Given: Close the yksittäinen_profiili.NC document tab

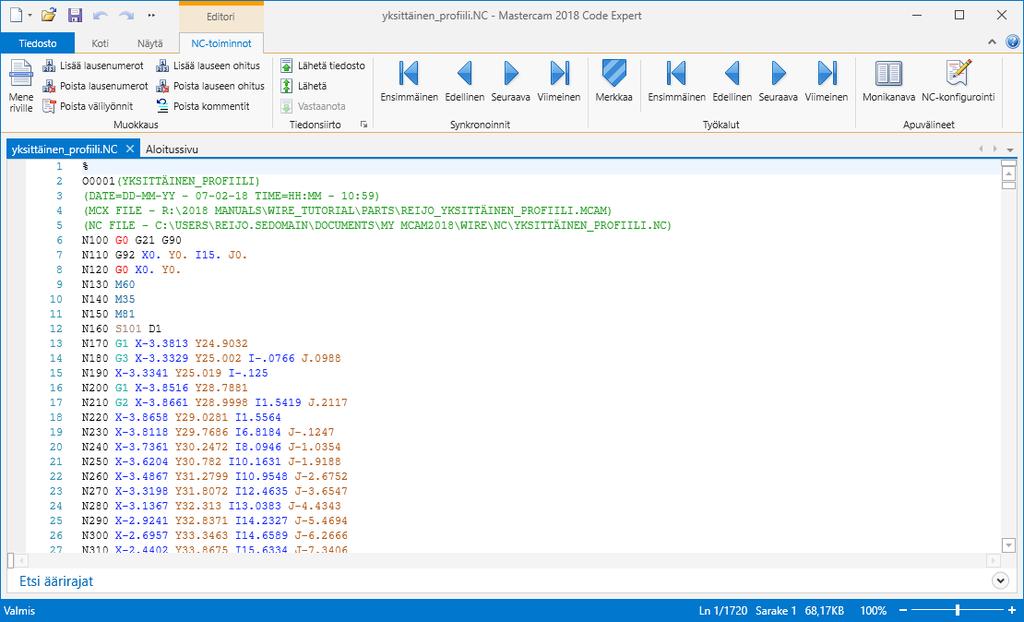Looking at the screenshot, I should tap(130, 149).
